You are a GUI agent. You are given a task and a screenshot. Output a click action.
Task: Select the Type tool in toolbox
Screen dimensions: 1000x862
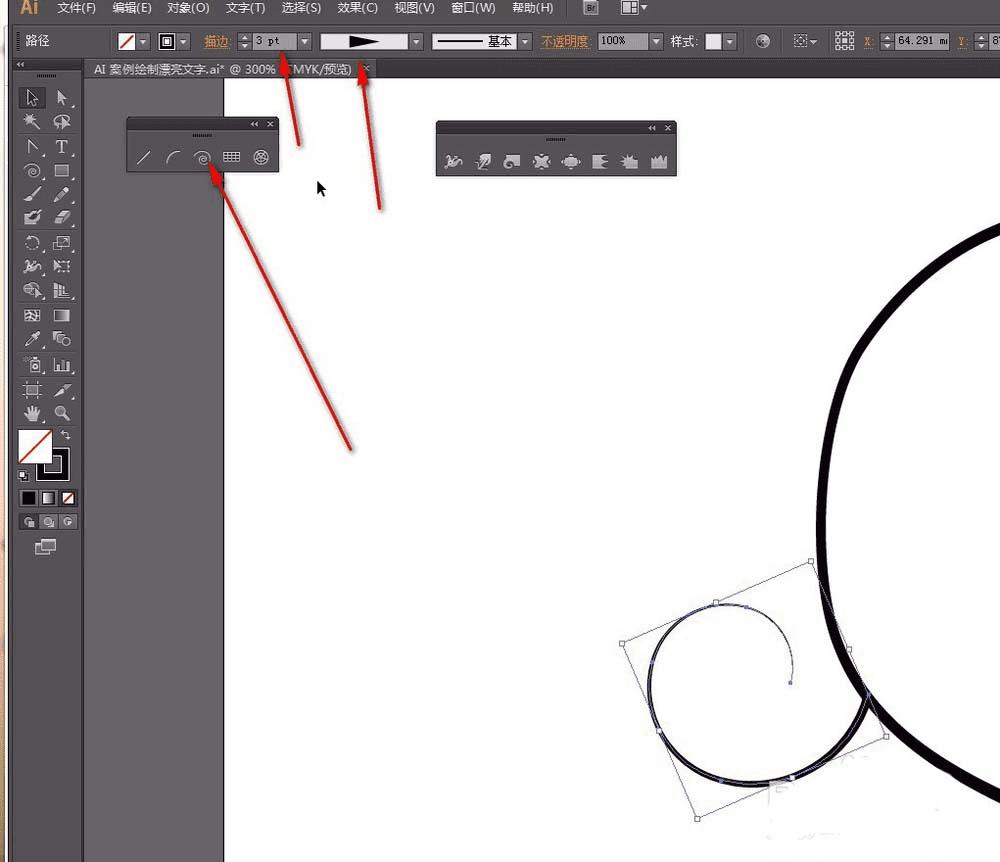[x=61, y=146]
